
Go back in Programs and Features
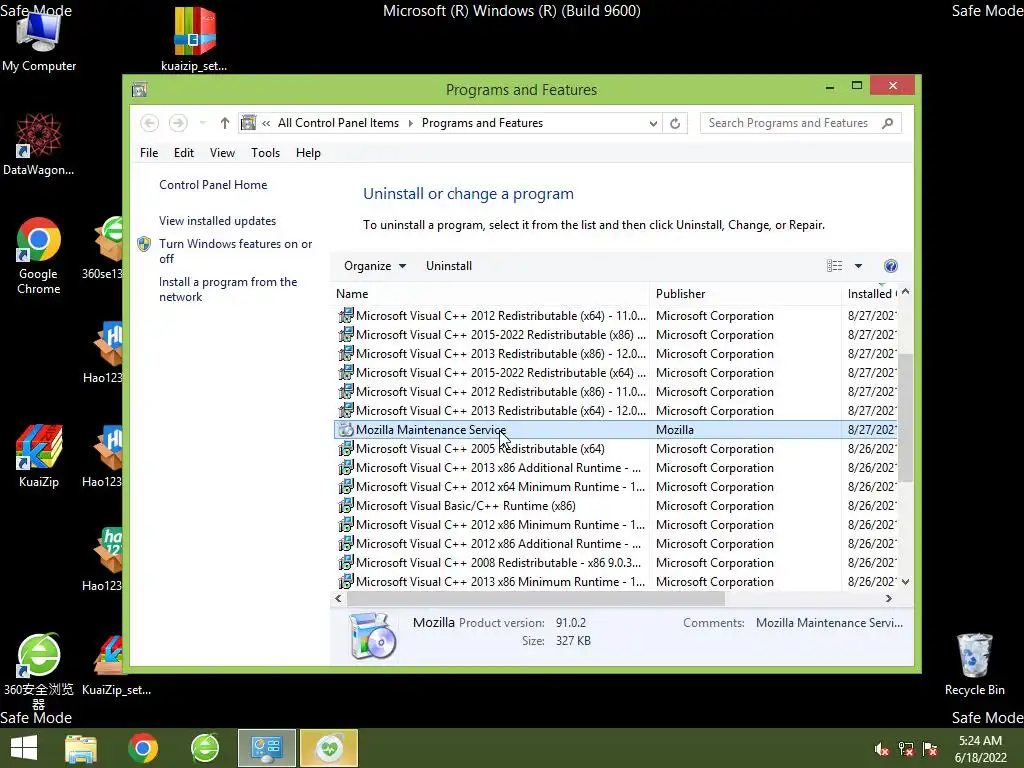pyautogui.click(x=150, y=123)
